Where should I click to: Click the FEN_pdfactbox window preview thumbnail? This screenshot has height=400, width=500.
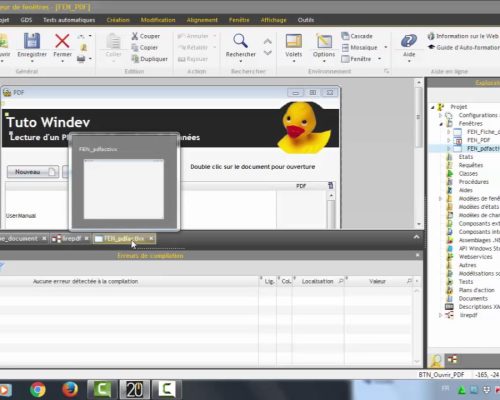pos(124,189)
